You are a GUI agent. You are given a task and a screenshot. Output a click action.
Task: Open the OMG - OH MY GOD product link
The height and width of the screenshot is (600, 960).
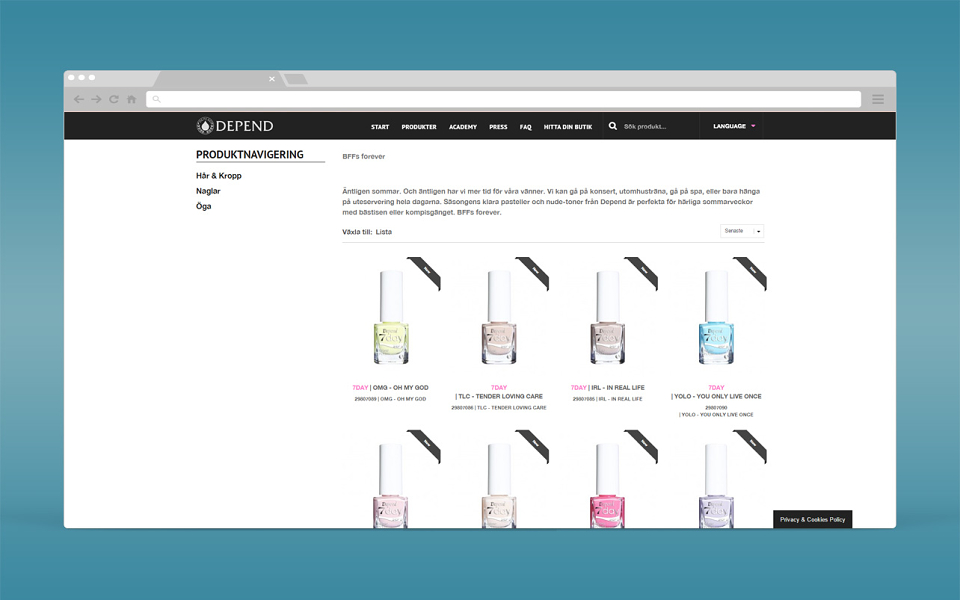click(399, 388)
